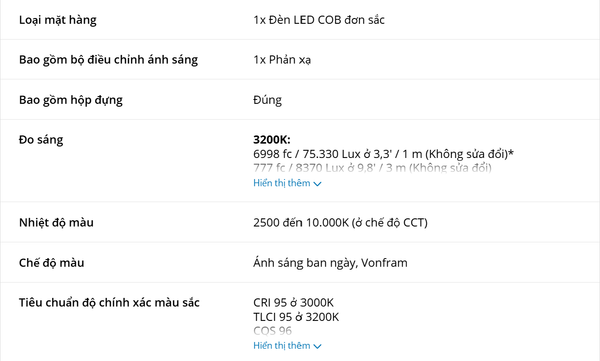Select the "Chế độ màu" row label
This screenshot has width=600, height=361.
[x=52, y=263]
